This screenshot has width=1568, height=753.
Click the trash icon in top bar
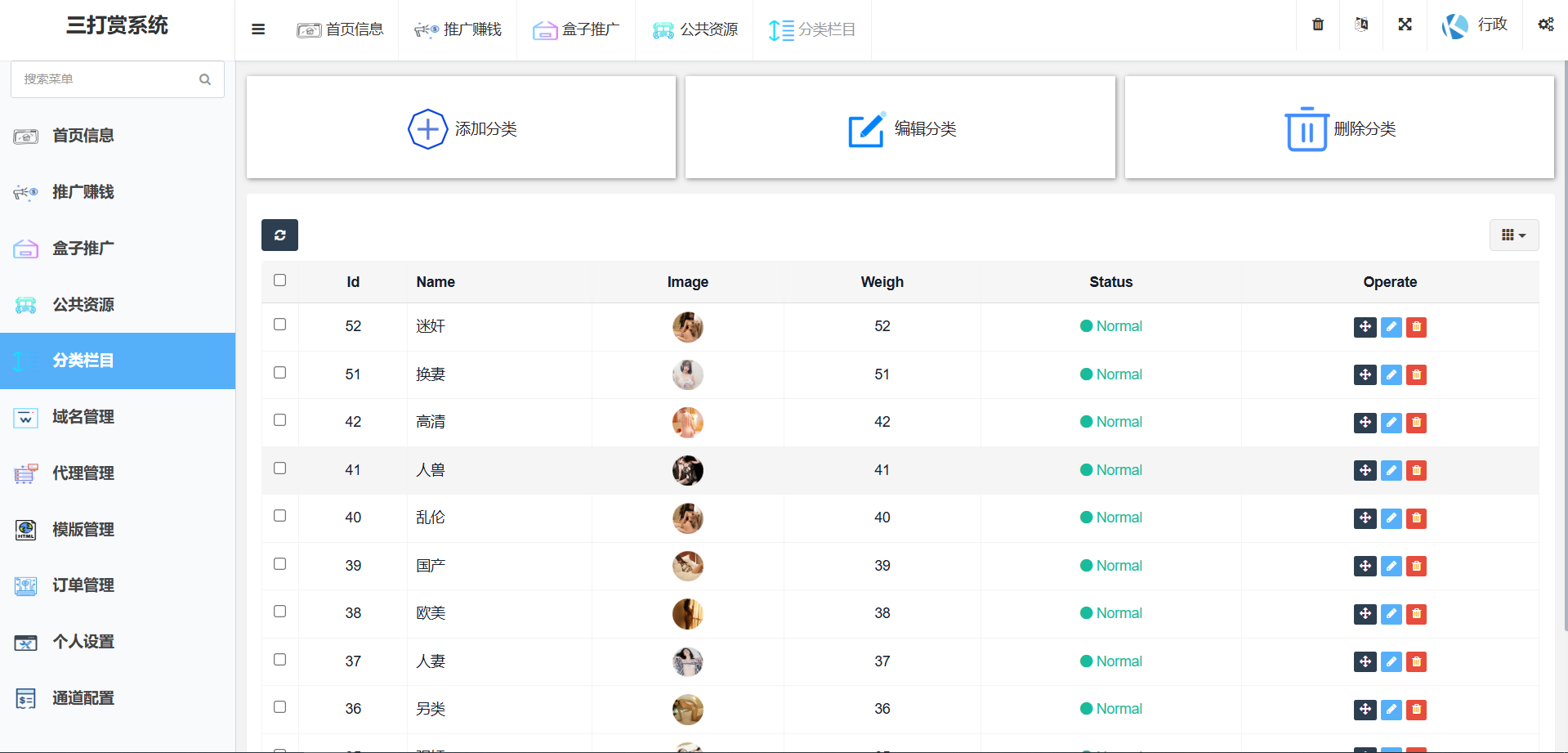click(1317, 25)
